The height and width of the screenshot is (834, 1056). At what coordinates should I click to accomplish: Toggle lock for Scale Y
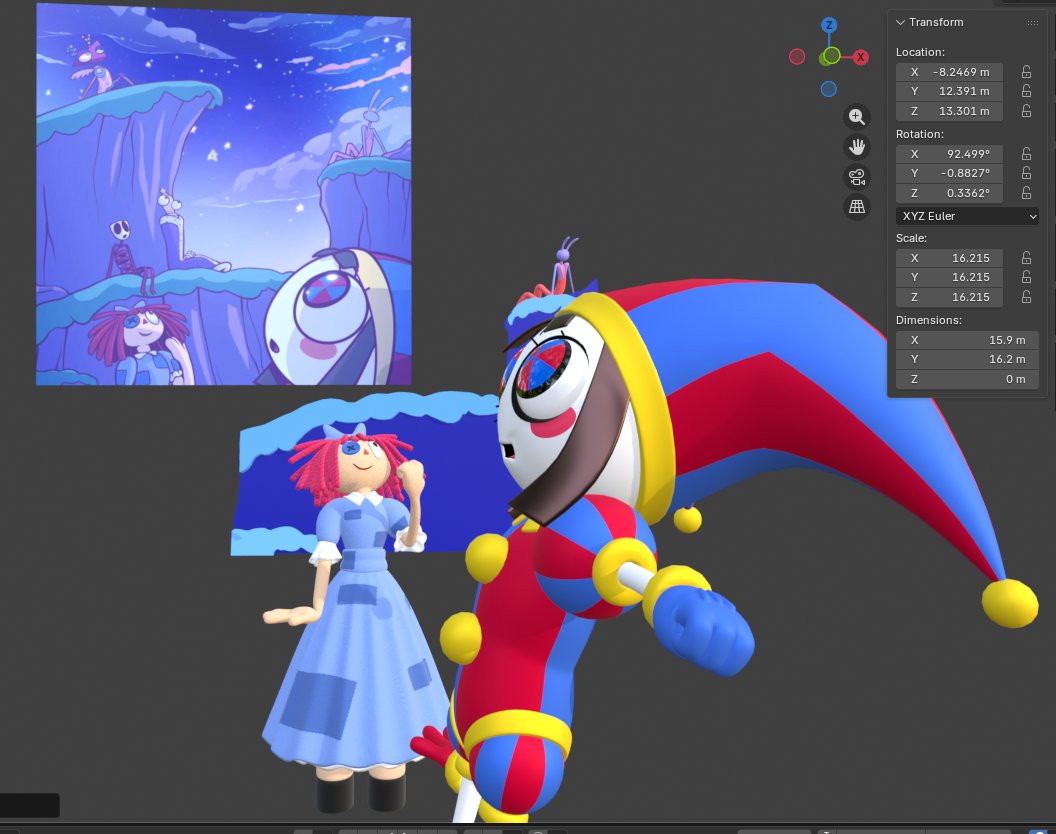(1026, 277)
